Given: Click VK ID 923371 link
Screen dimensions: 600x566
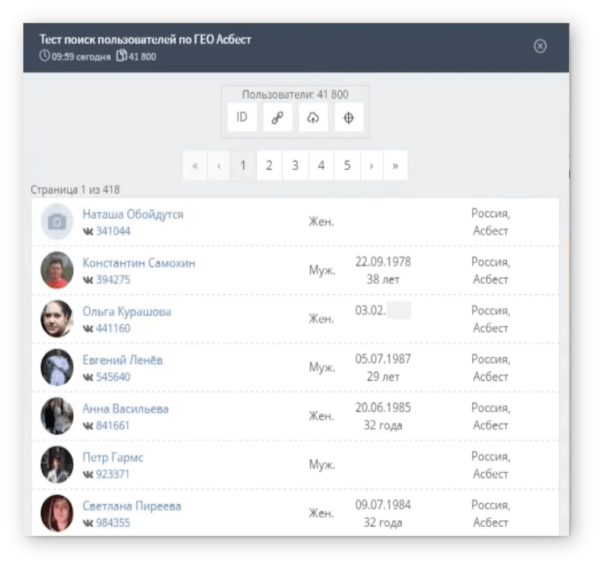Looking at the screenshot, I should [x=113, y=474].
